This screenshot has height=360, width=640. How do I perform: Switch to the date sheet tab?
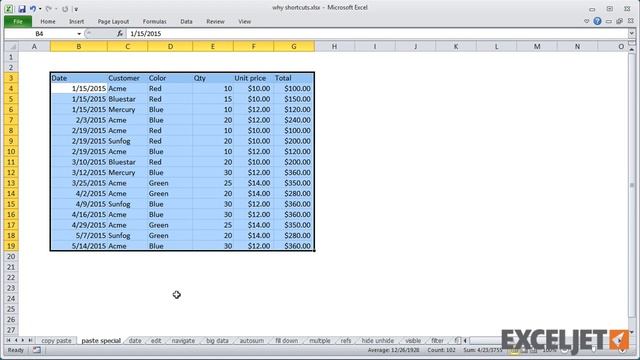click(x=135, y=340)
